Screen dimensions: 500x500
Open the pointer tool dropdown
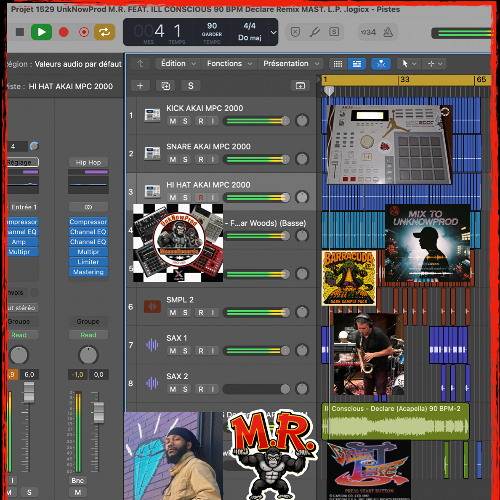[x=409, y=64]
